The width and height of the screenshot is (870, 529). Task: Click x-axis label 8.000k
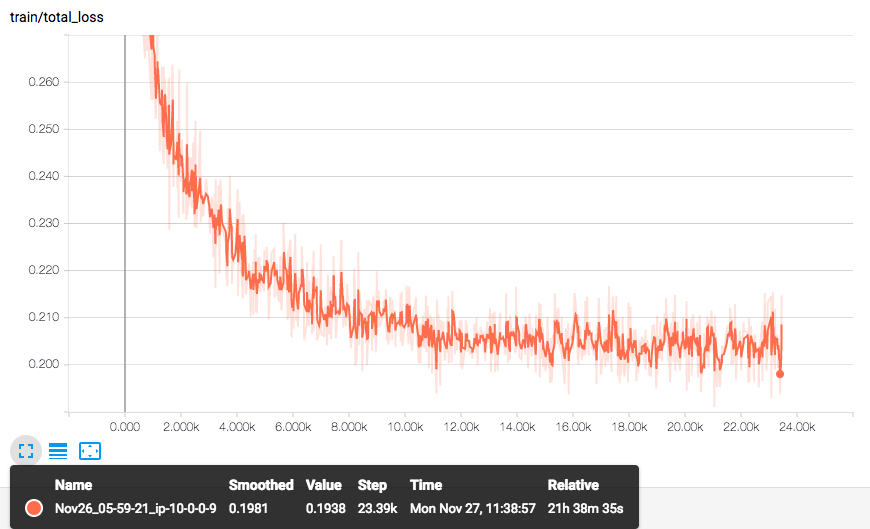point(349,427)
